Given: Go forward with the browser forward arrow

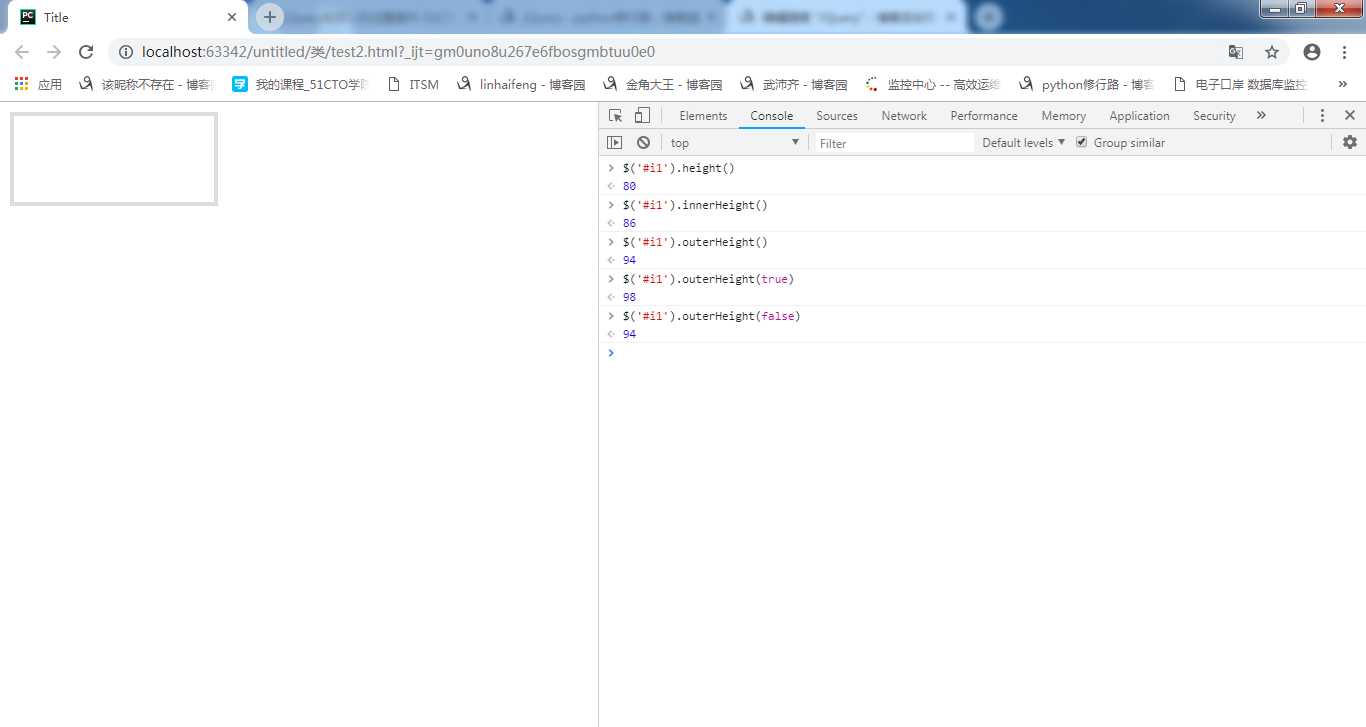Looking at the screenshot, I should [54, 52].
